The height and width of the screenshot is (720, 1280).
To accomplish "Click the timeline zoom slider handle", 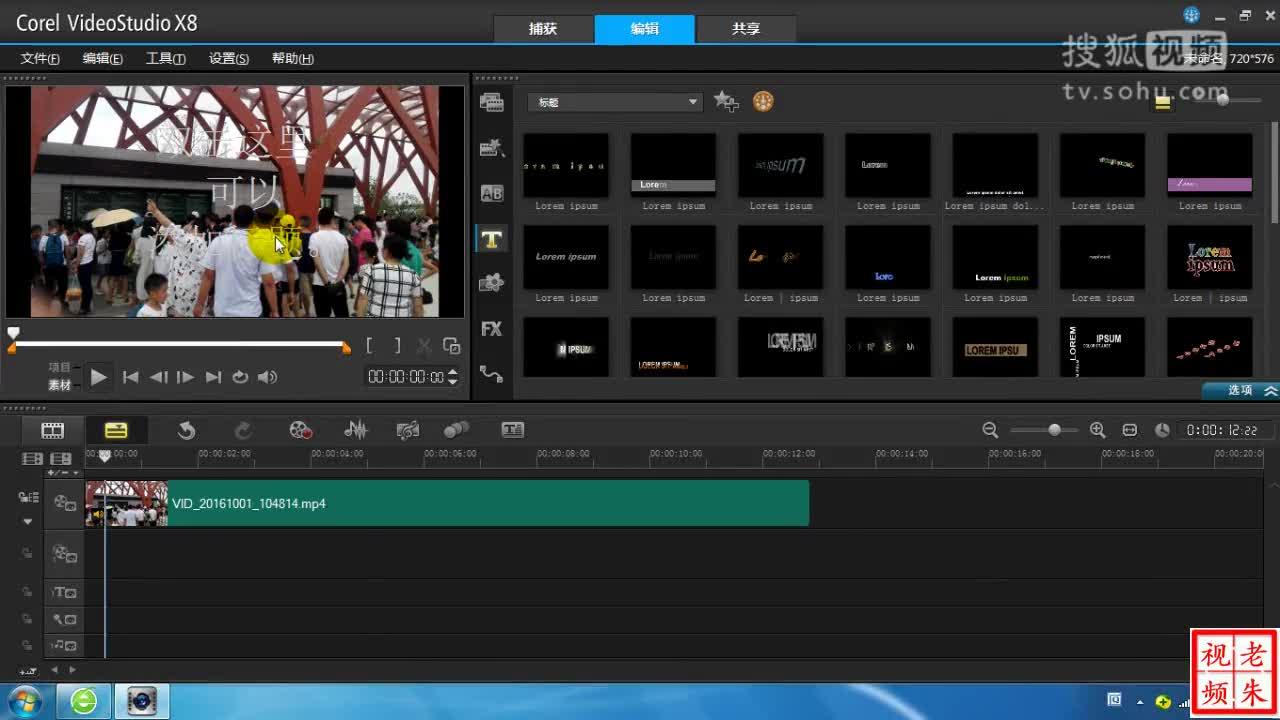I will coord(1054,430).
